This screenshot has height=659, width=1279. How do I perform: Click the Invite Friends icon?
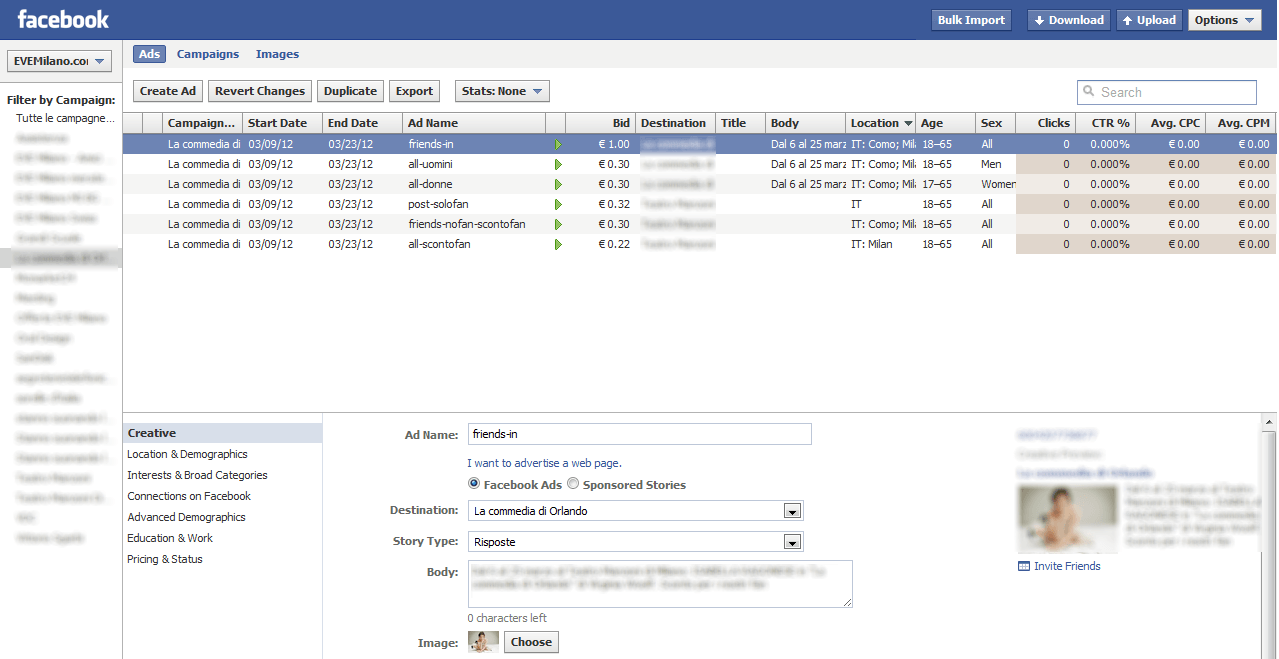point(1023,566)
